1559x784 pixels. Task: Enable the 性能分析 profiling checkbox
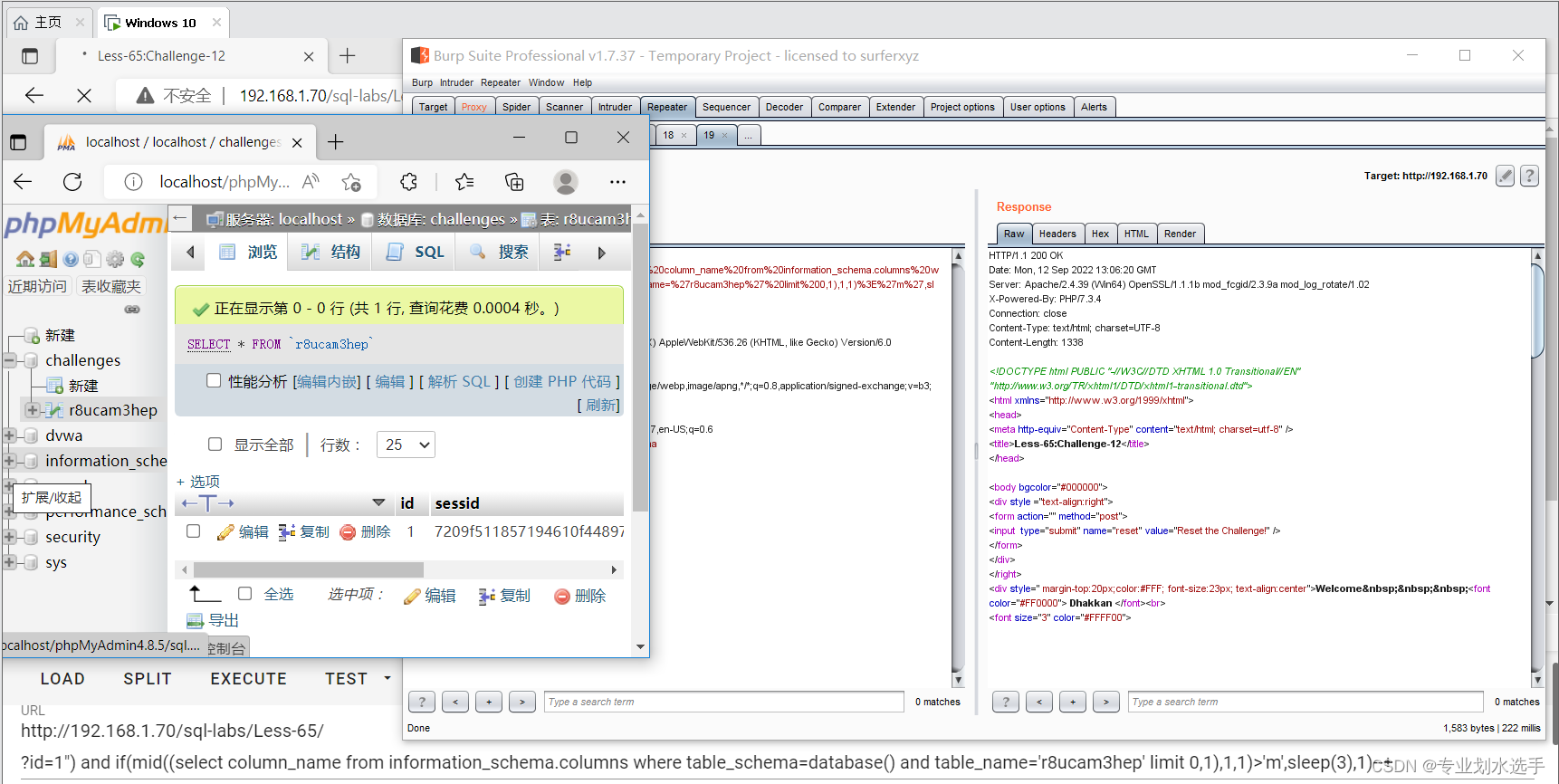pyautogui.click(x=214, y=380)
